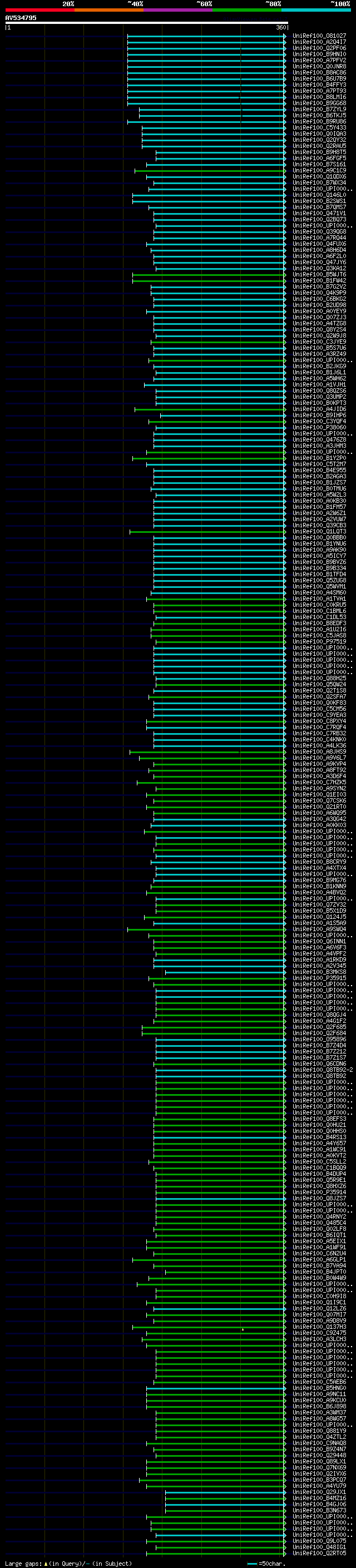Click the UniRef100_Q88H25 hit label
Viewport: 356px width, 1568px height.
[x=319, y=679]
